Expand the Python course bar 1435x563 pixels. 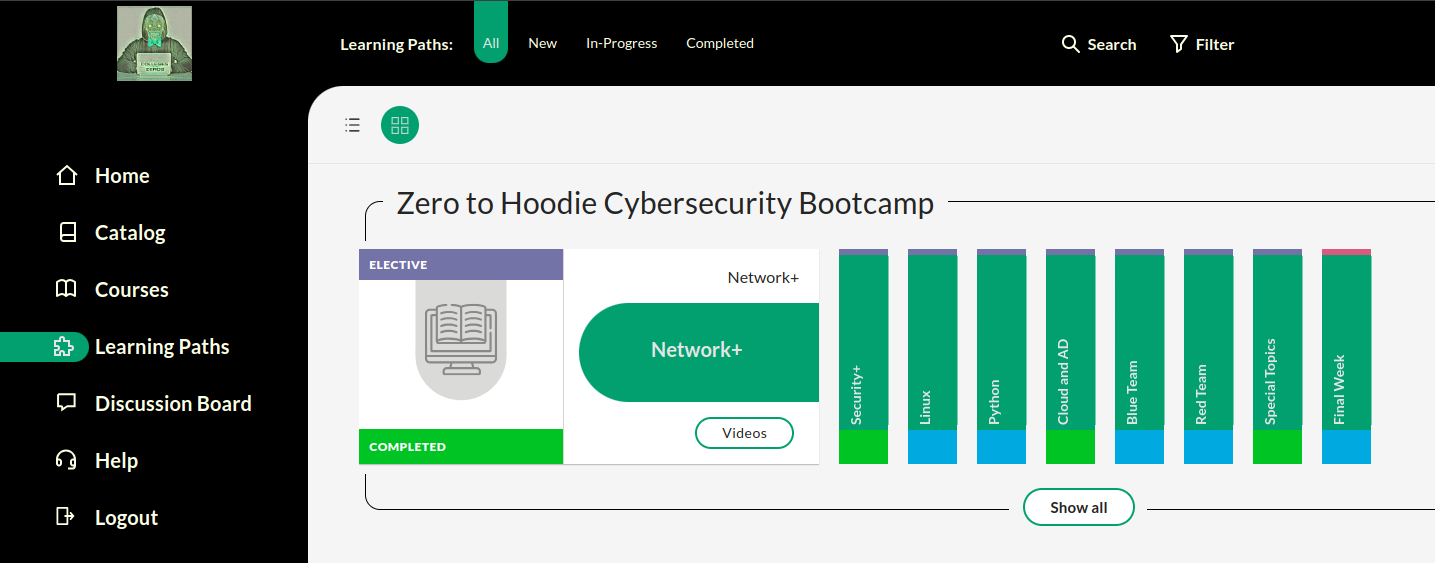1002,356
